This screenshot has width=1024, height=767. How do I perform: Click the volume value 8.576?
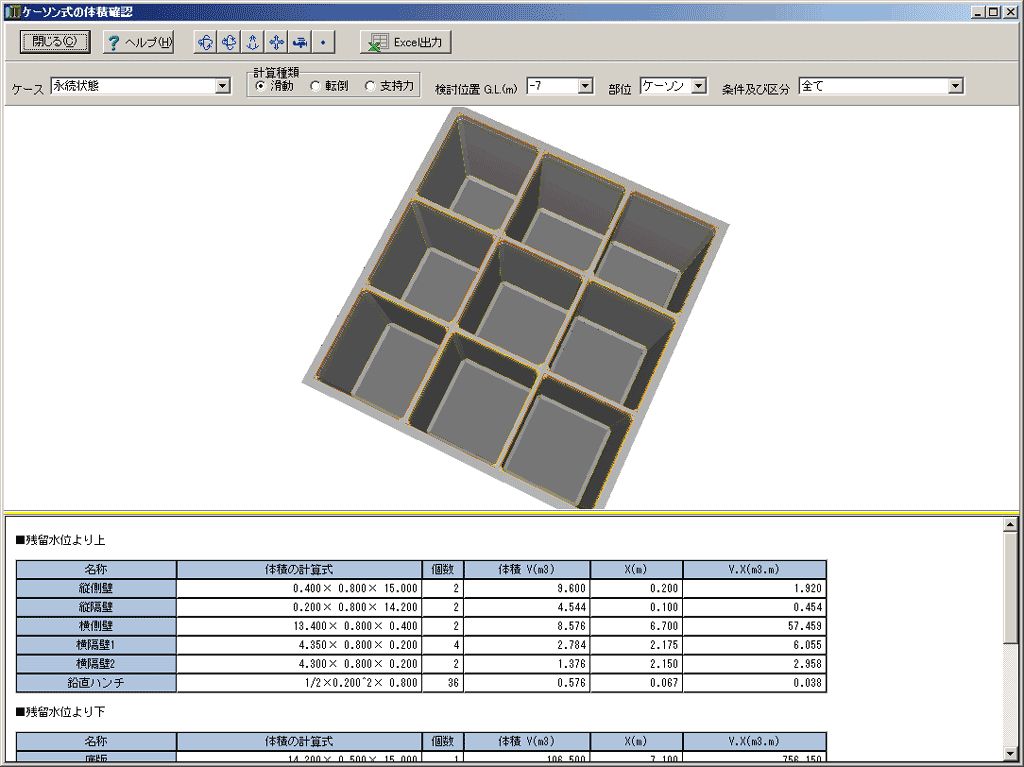point(527,626)
